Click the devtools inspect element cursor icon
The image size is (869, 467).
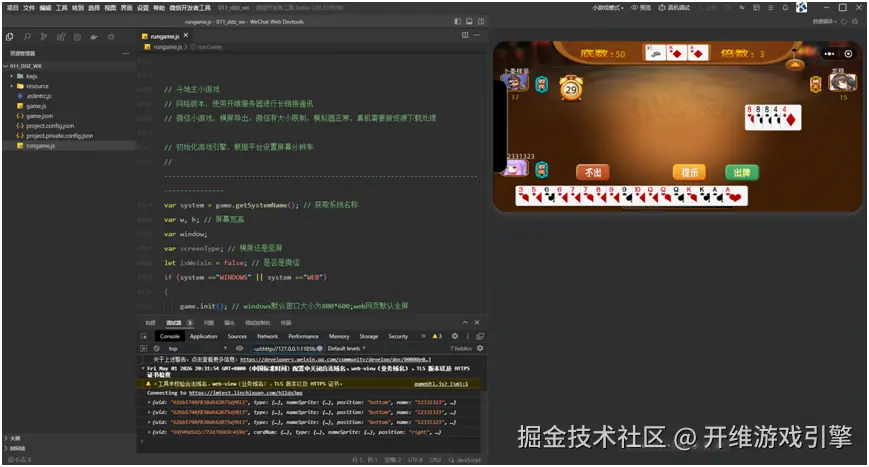[144, 336]
